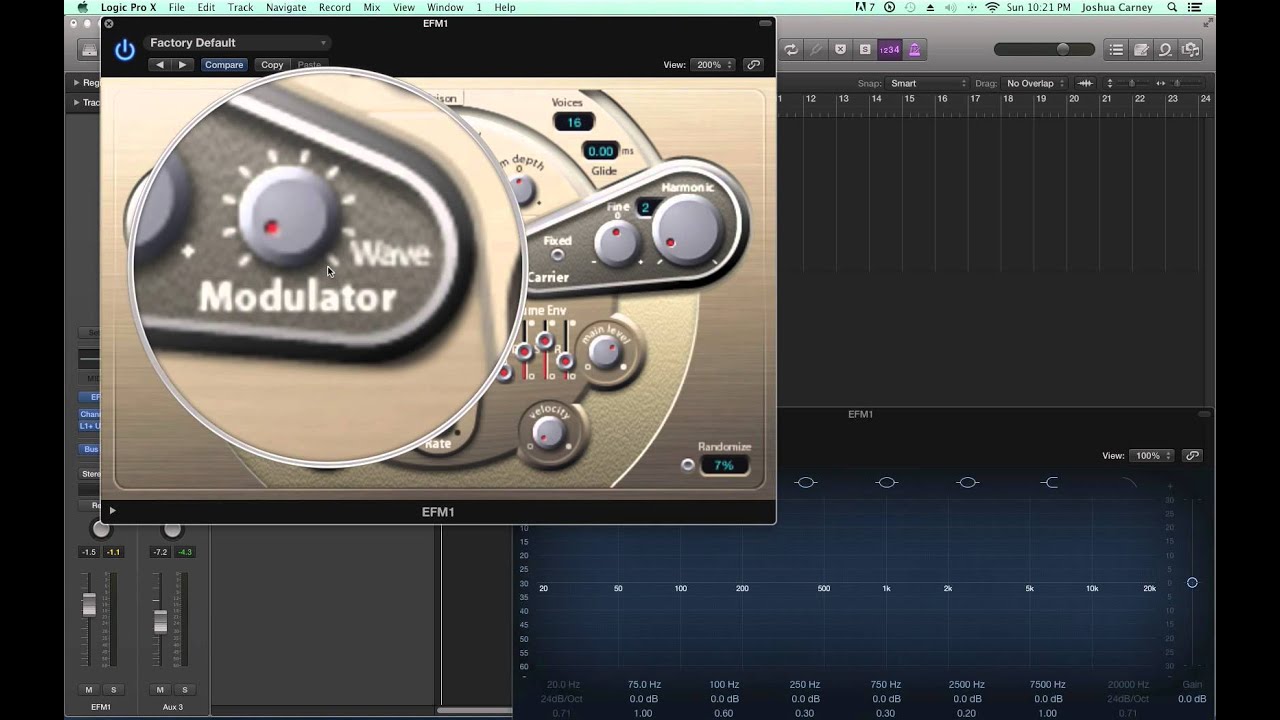Click the Carrier Fine tune knob
The height and width of the screenshot is (720, 1280).
617,243
